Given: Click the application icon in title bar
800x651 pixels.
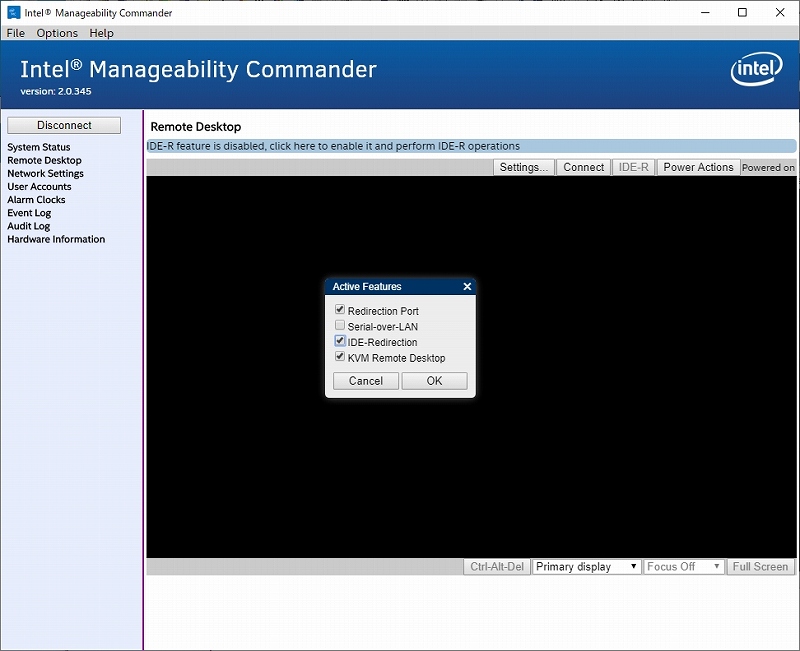Looking at the screenshot, I should pyautogui.click(x=13, y=12).
